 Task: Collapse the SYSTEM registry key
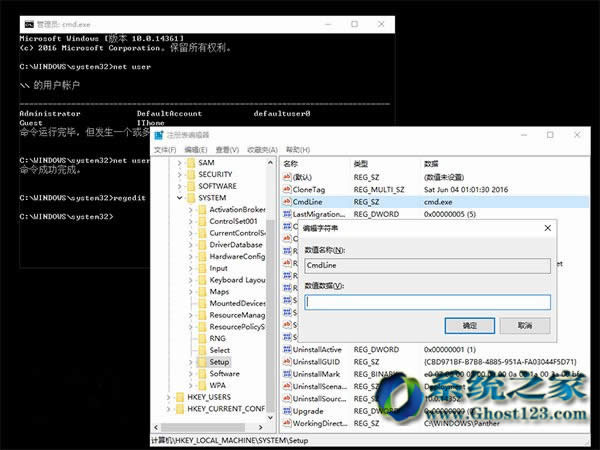(x=178, y=198)
